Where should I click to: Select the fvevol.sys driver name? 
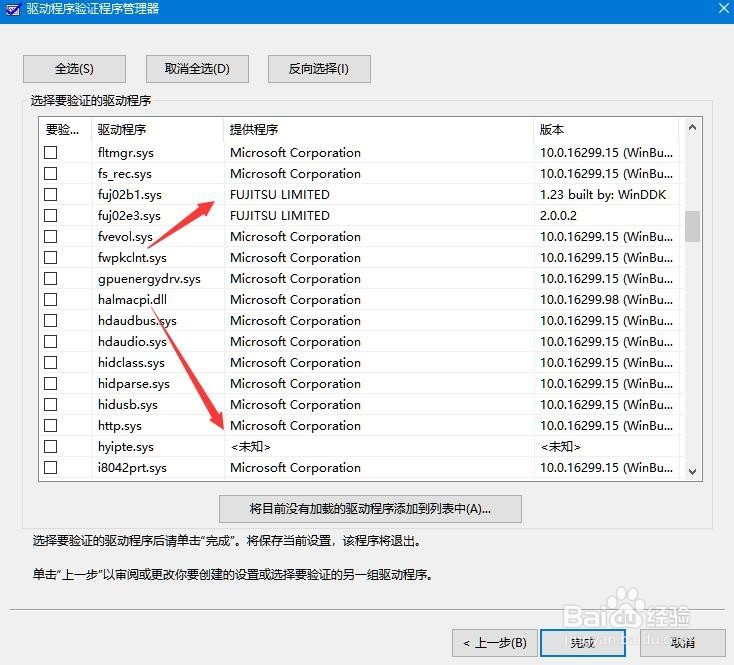pyautogui.click(x=125, y=237)
